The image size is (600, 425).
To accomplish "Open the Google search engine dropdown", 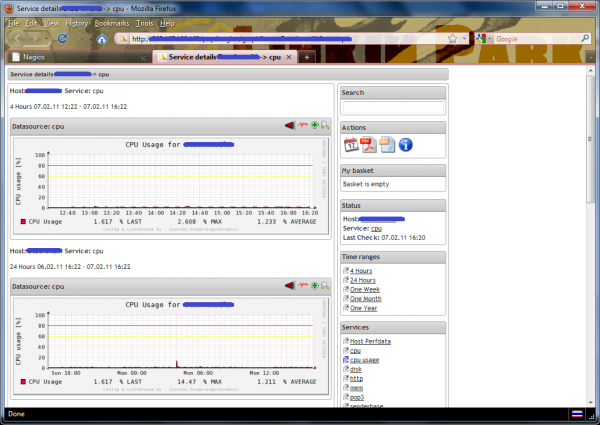I will (x=484, y=39).
